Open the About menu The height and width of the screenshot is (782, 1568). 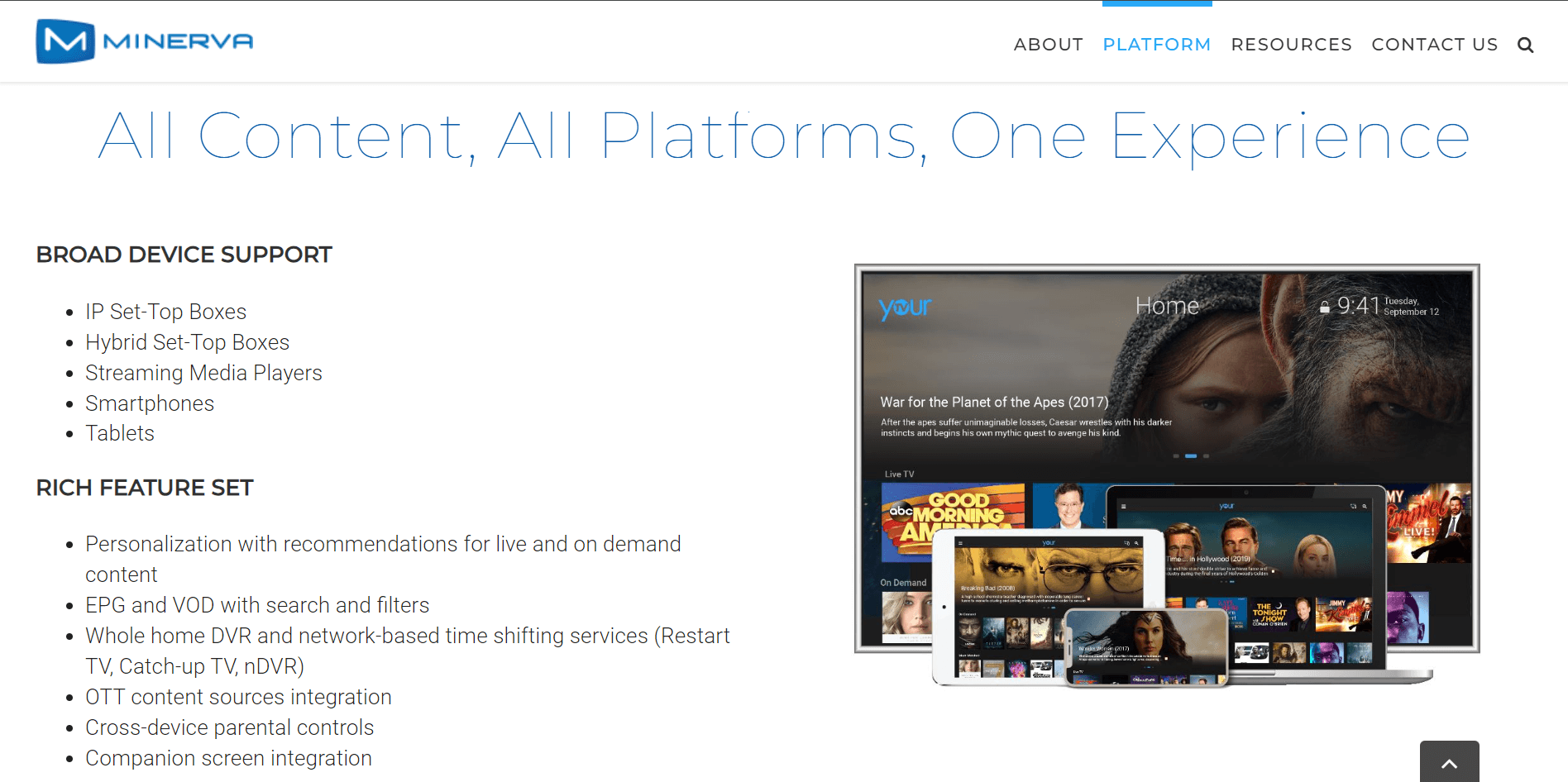[1048, 45]
